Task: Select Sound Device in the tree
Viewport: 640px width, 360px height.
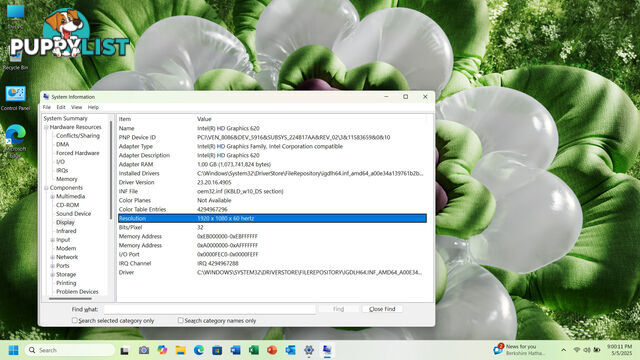Action: tap(73, 213)
